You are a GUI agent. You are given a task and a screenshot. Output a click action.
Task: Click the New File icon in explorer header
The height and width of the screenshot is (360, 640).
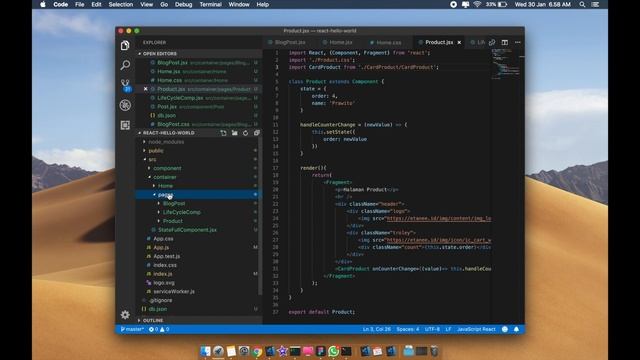(x=223, y=133)
